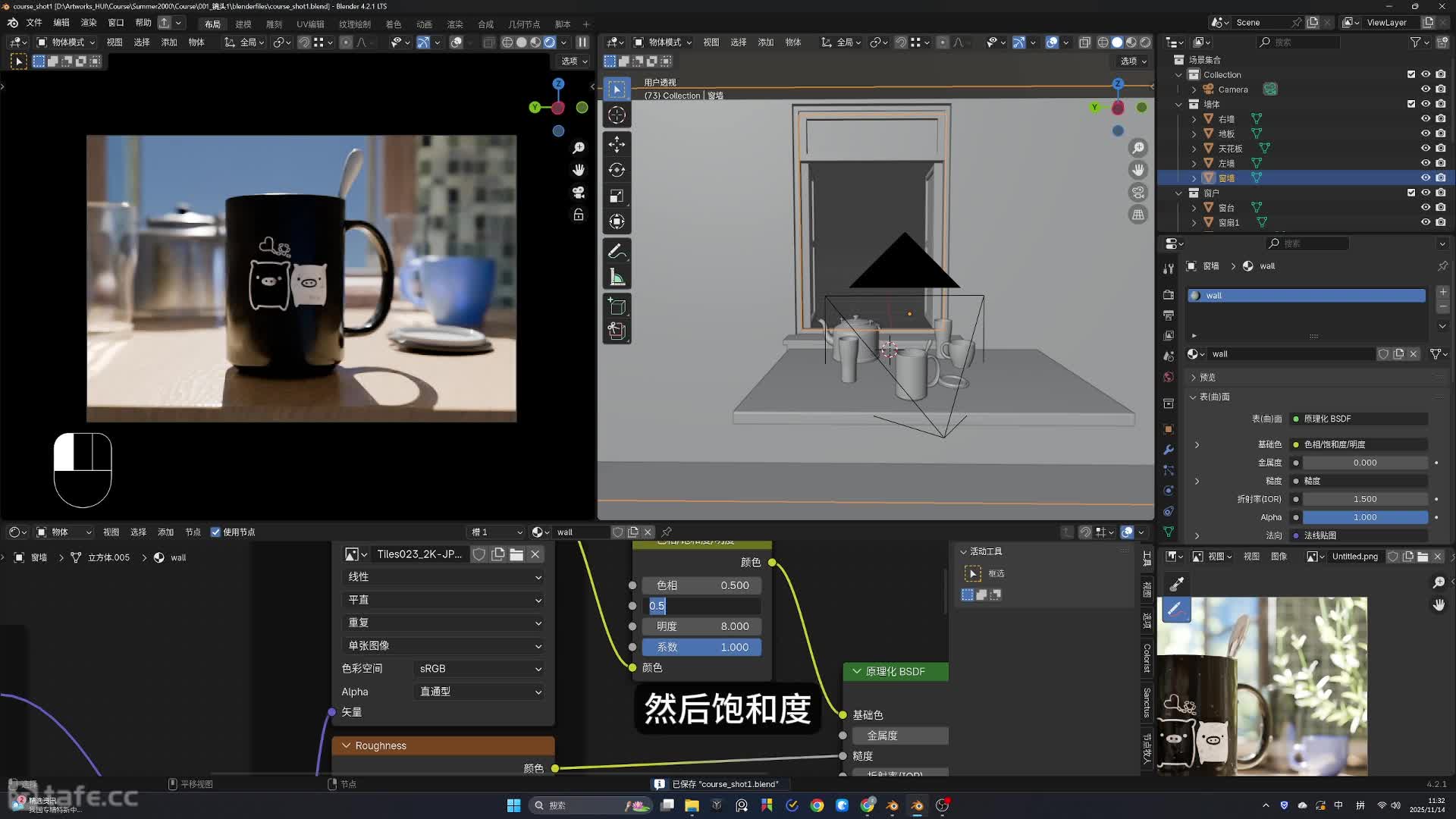This screenshot has width=1456, height=819.
Task: Switch to the UV编辑 workspace tab
Action: (309, 24)
